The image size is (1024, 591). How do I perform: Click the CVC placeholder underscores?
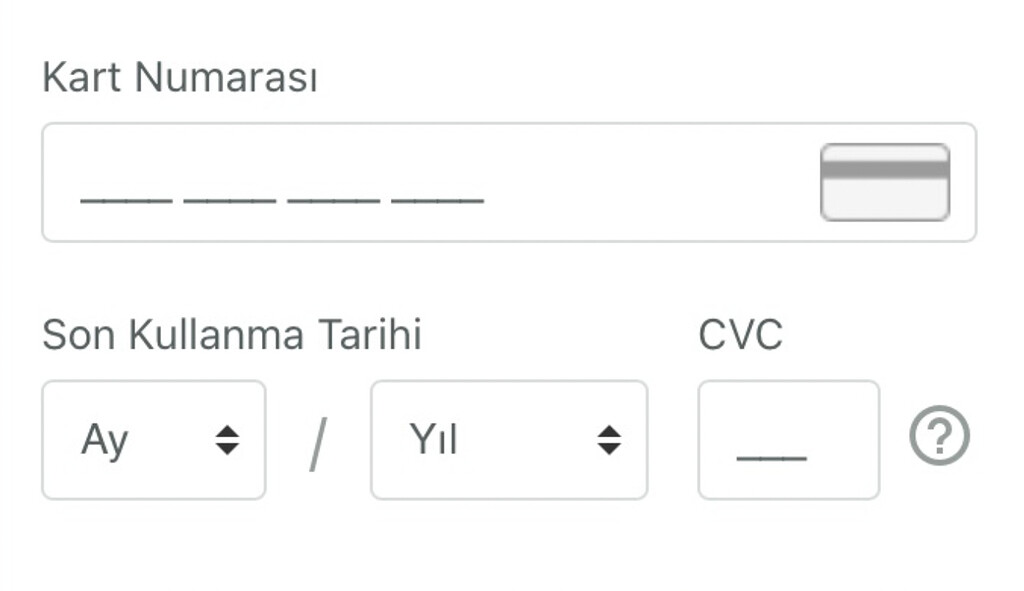pyautogui.click(x=771, y=455)
